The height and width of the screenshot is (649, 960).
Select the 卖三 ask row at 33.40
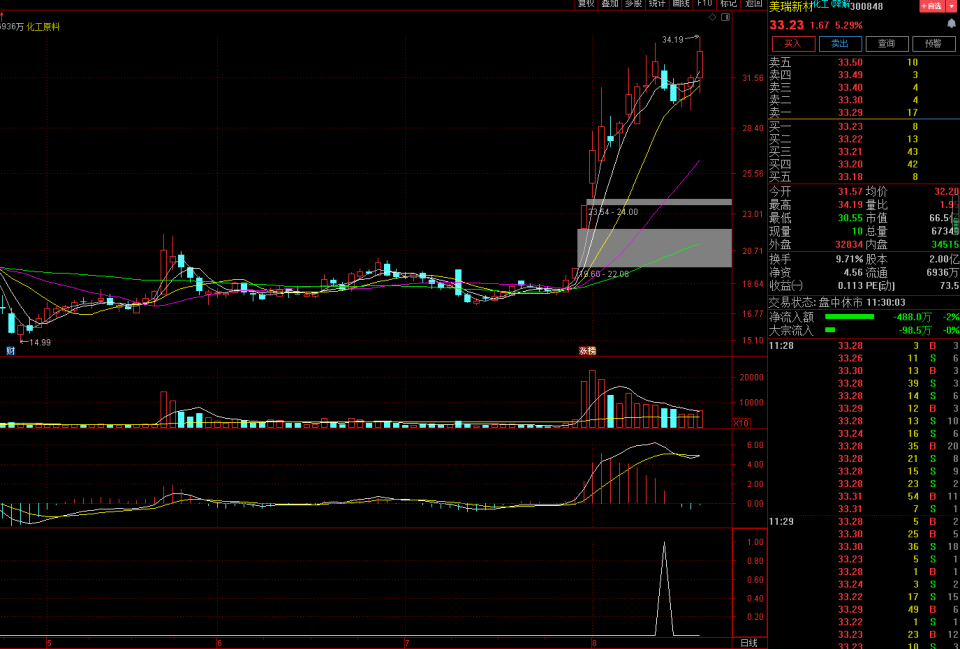click(864, 88)
